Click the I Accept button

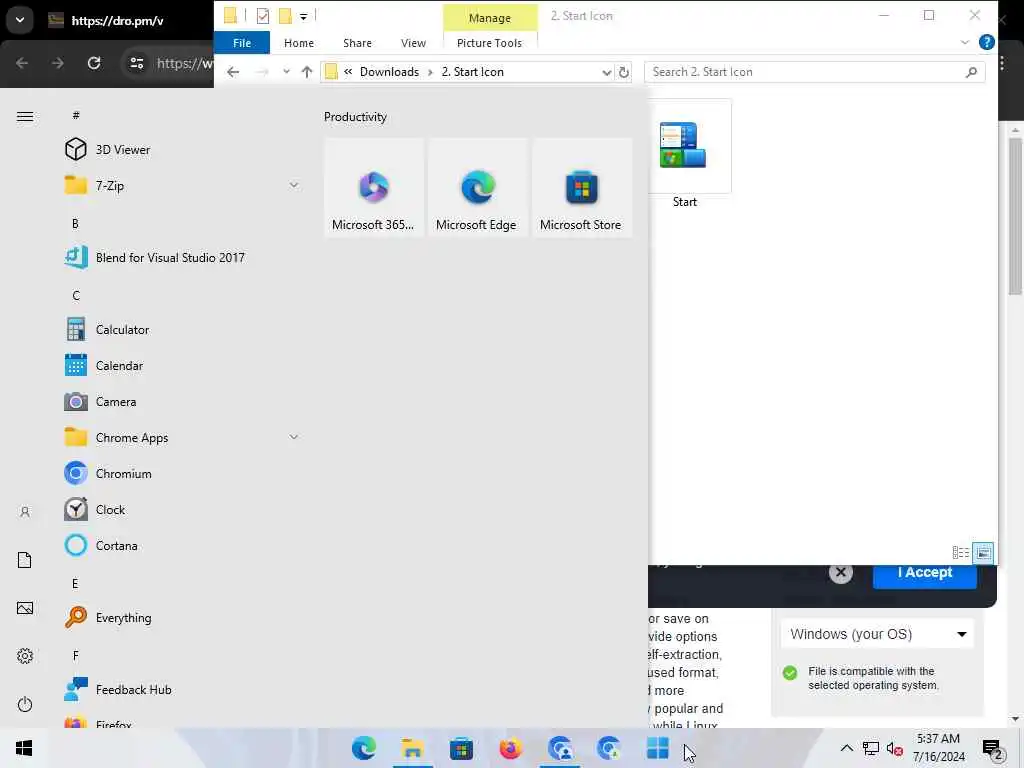pyautogui.click(x=925, y=572)
